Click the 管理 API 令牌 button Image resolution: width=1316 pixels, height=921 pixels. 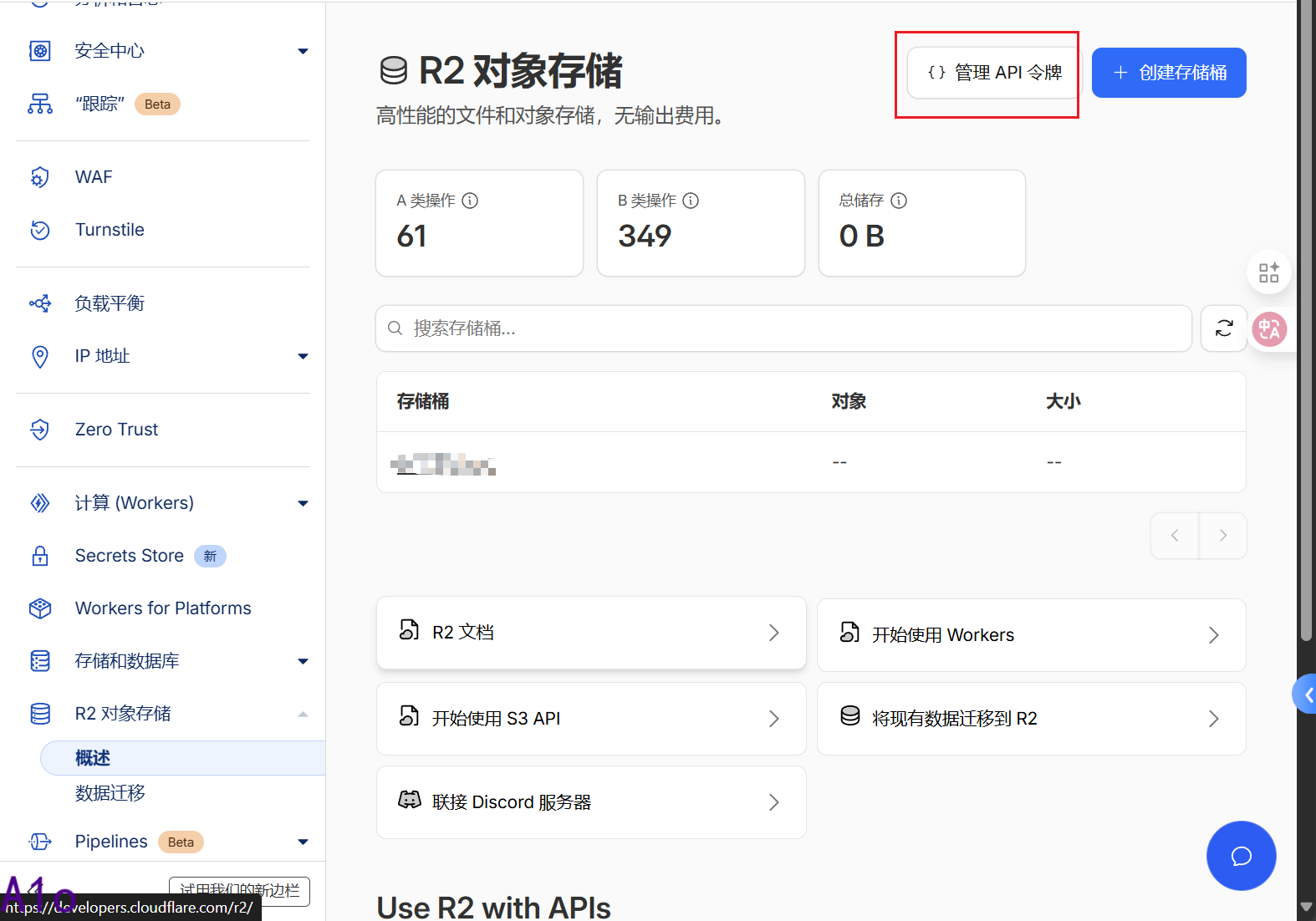994,73
